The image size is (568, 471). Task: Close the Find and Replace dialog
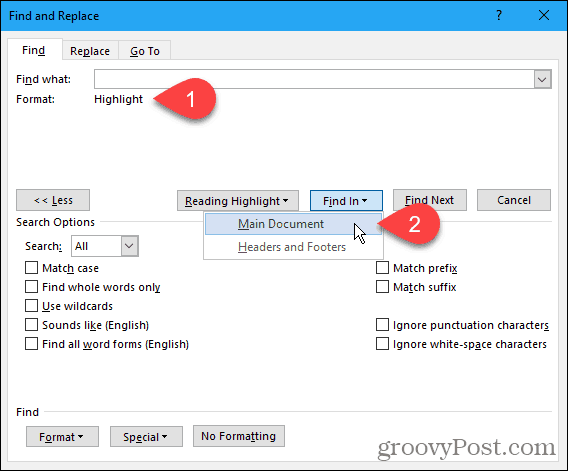coord(544,16)
